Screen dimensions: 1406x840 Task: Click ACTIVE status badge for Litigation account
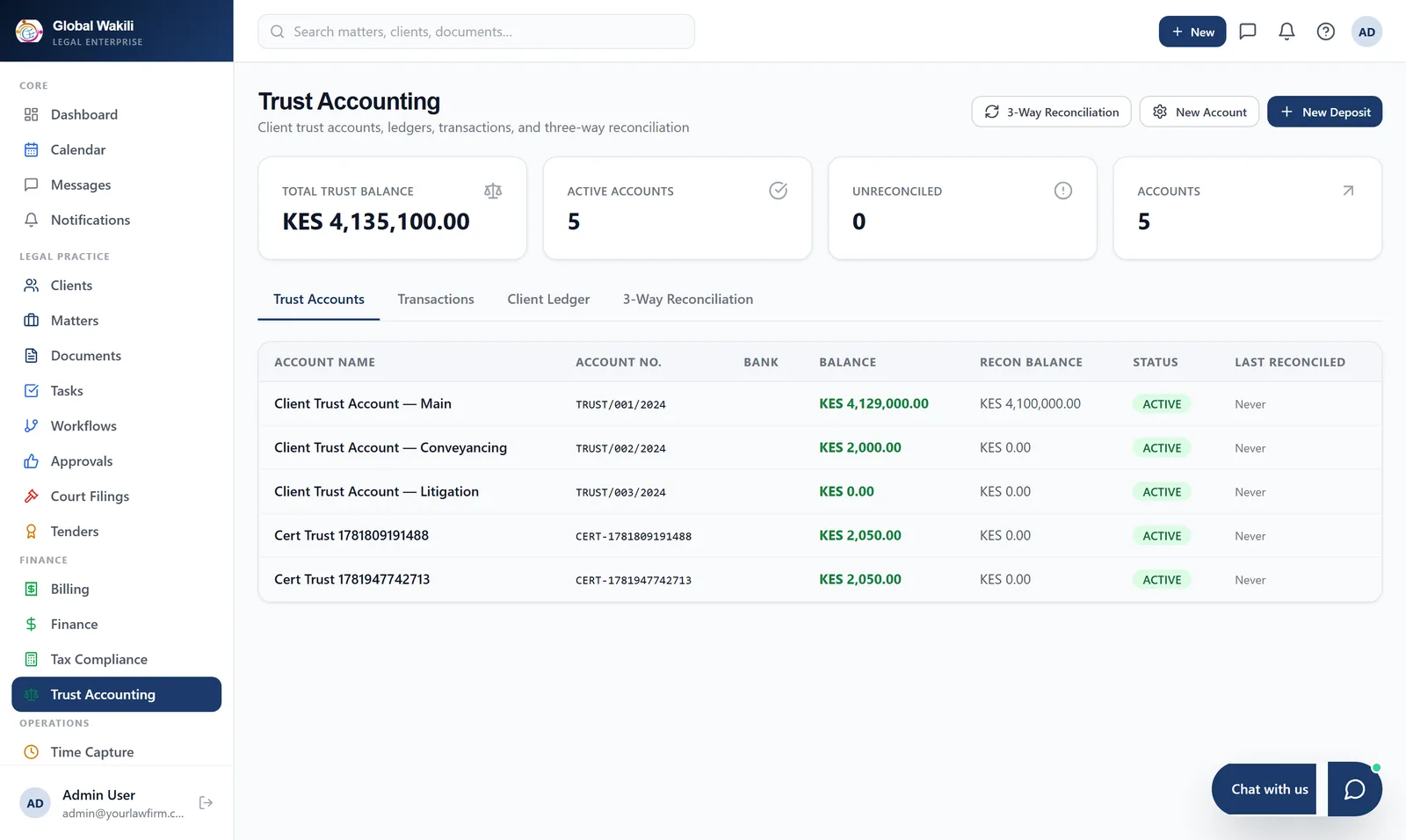tap(1162, 492)
